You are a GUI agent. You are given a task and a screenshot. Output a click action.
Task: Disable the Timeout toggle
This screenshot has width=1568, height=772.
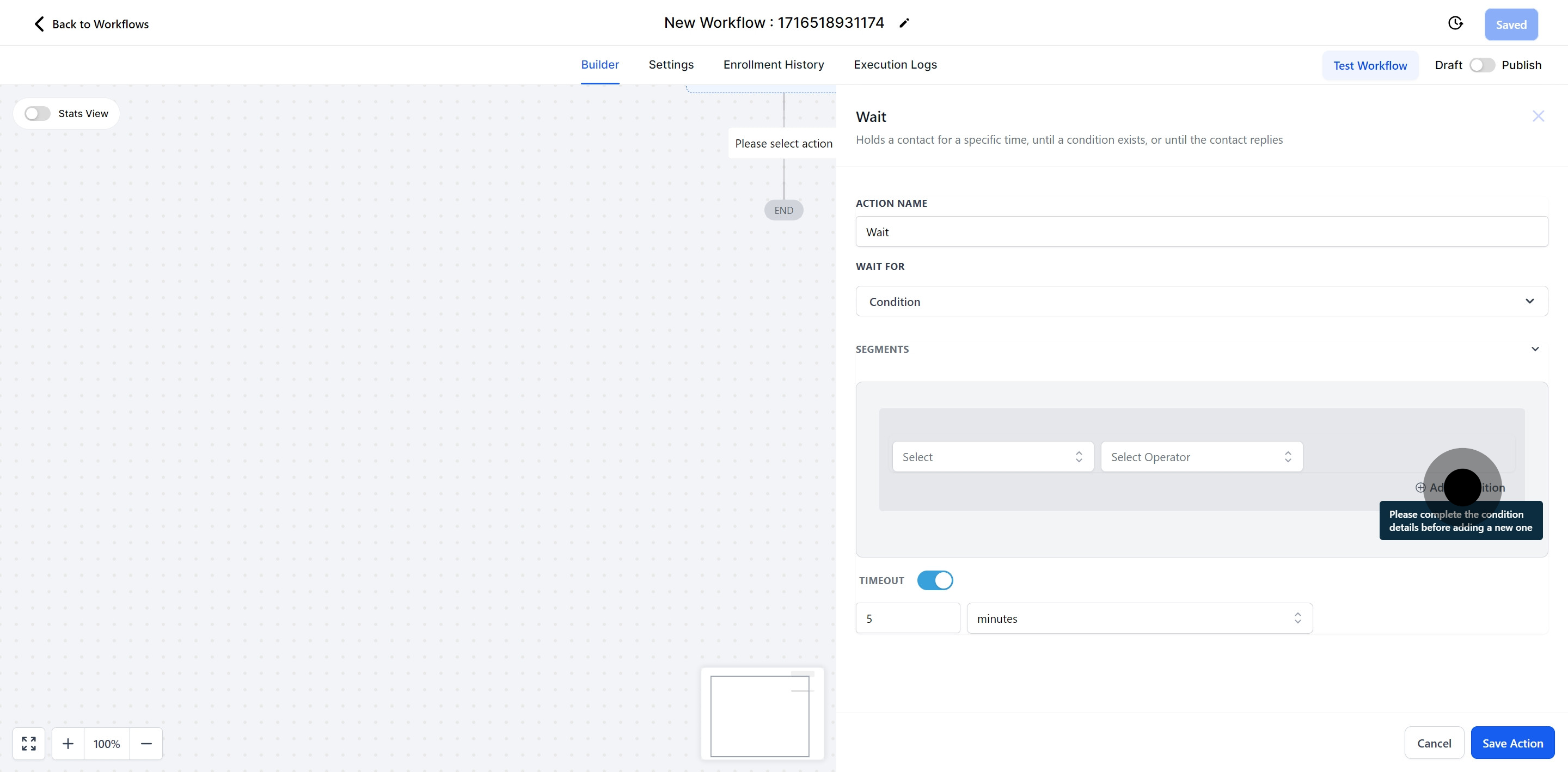coord(935,580)
